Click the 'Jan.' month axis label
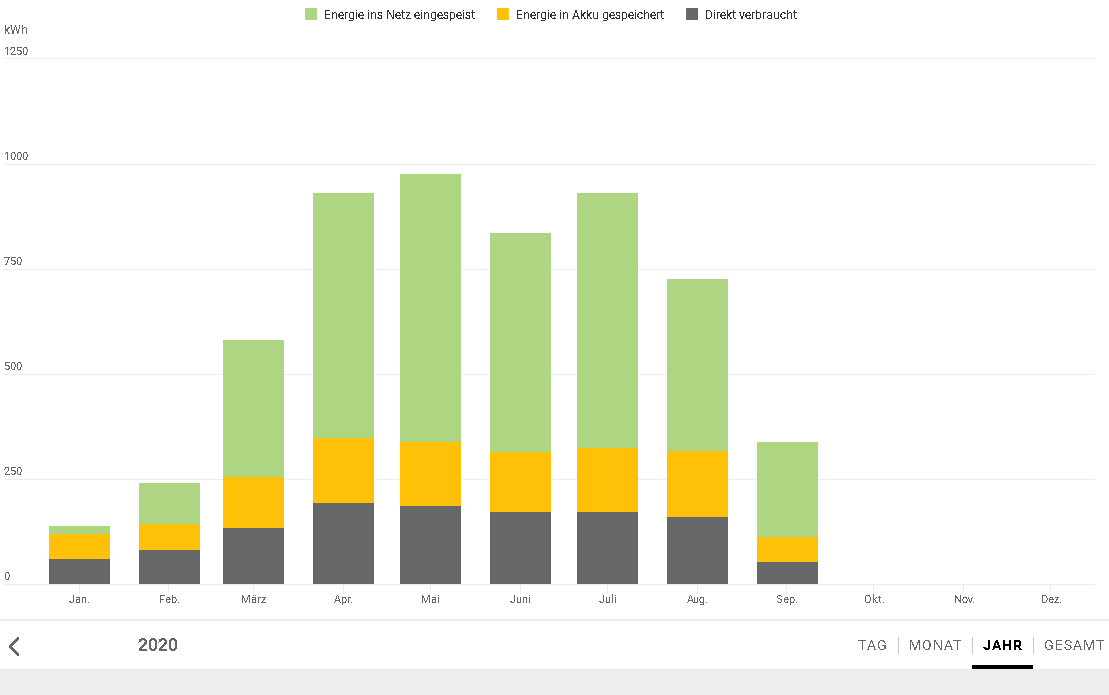The image size is (1109, 695). (x=79, y=600)
